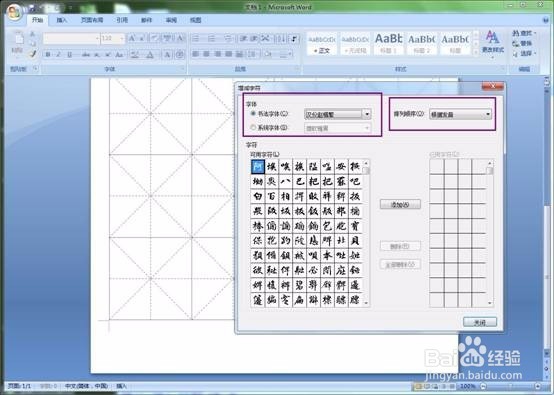Click the Phonetic Guide icon
Screen dimensions: 554x395
click(167, 38)
